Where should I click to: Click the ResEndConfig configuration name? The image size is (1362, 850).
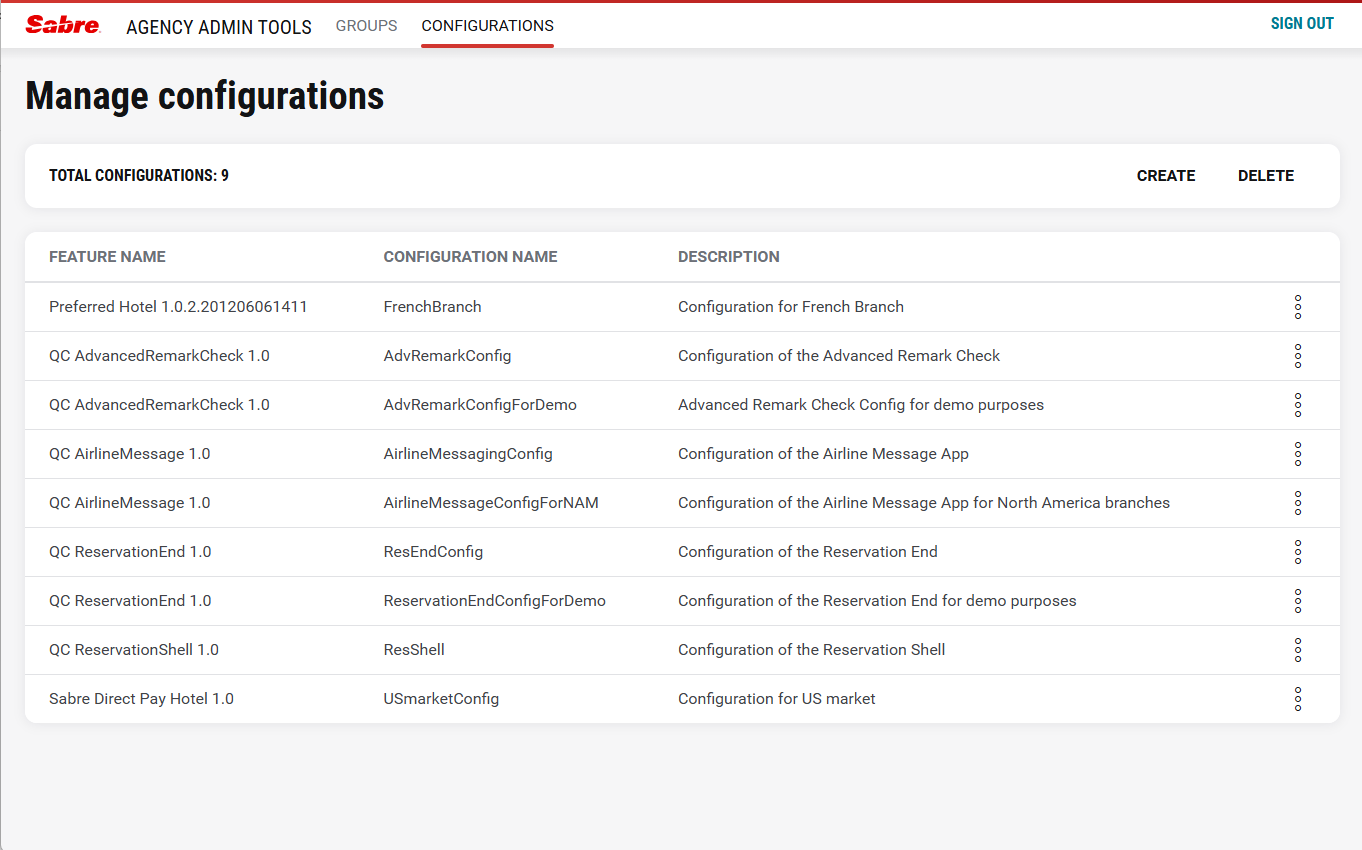[434, 552]
